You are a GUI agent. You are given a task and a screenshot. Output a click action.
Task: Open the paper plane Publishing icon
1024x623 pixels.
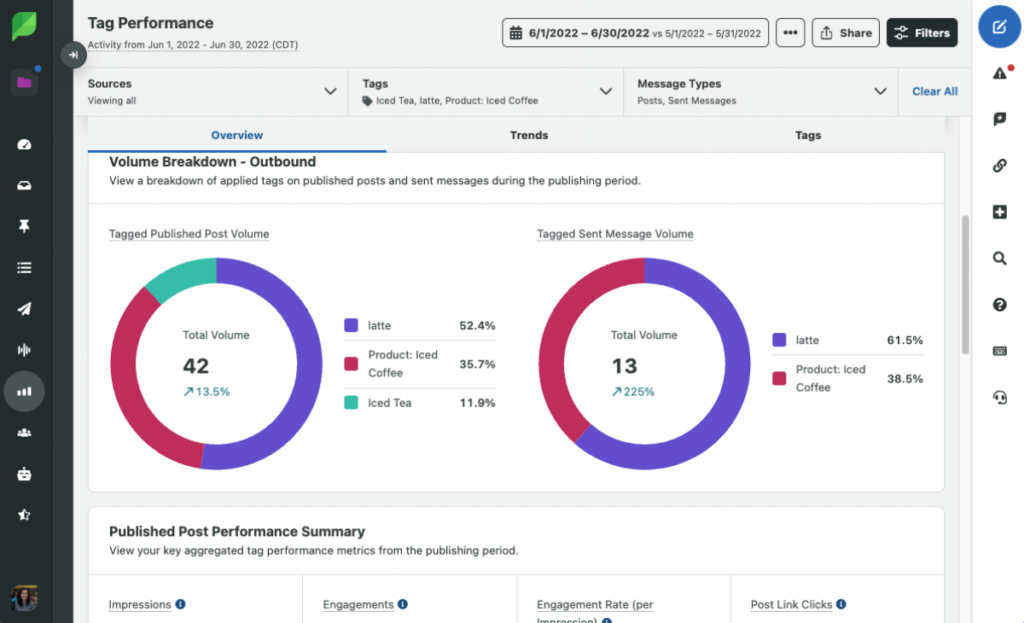point(25,309)
